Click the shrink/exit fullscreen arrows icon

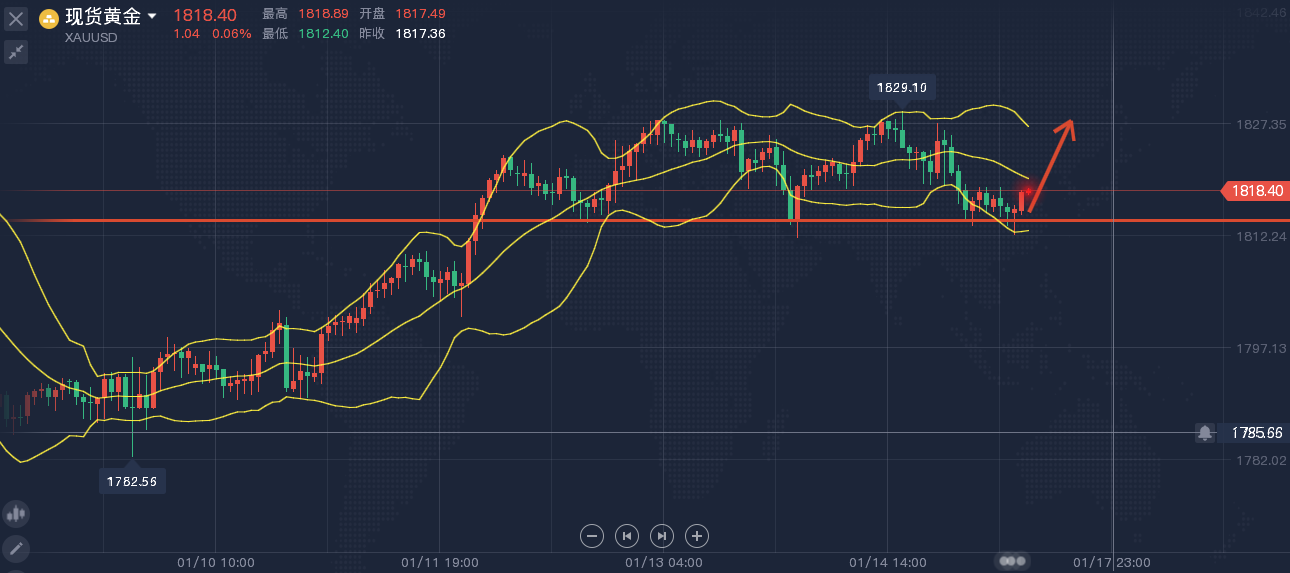point(16,52)
